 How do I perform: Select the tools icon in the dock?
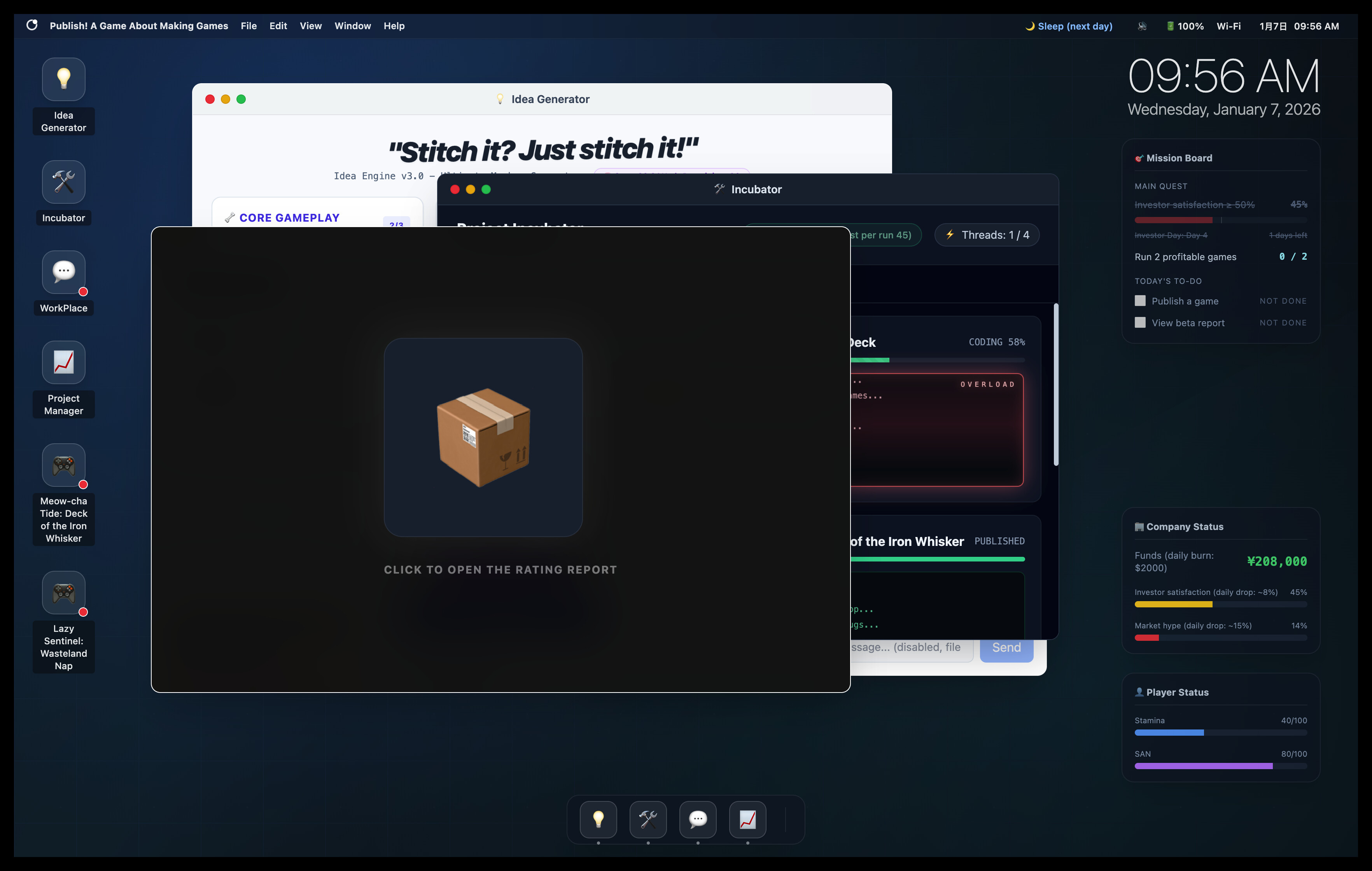point(647,819)
